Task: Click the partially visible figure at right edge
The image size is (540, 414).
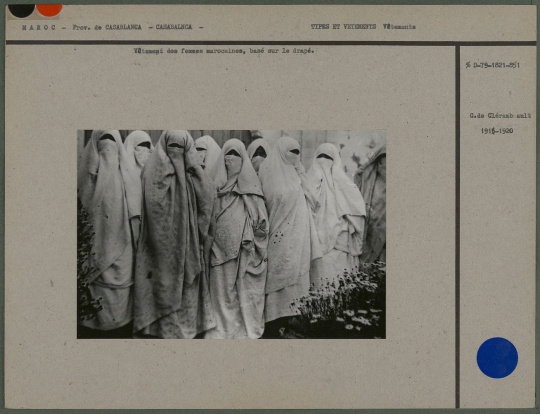Action: pyautogui.click(x=372, y=205)
